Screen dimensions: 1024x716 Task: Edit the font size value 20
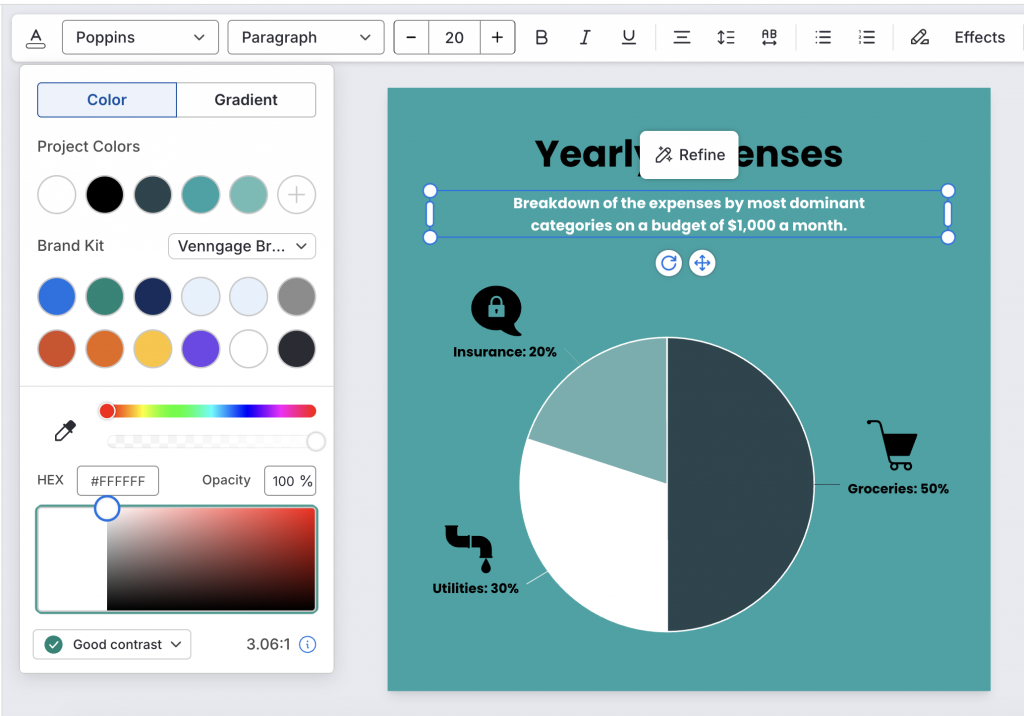click(x=455, y=37)
